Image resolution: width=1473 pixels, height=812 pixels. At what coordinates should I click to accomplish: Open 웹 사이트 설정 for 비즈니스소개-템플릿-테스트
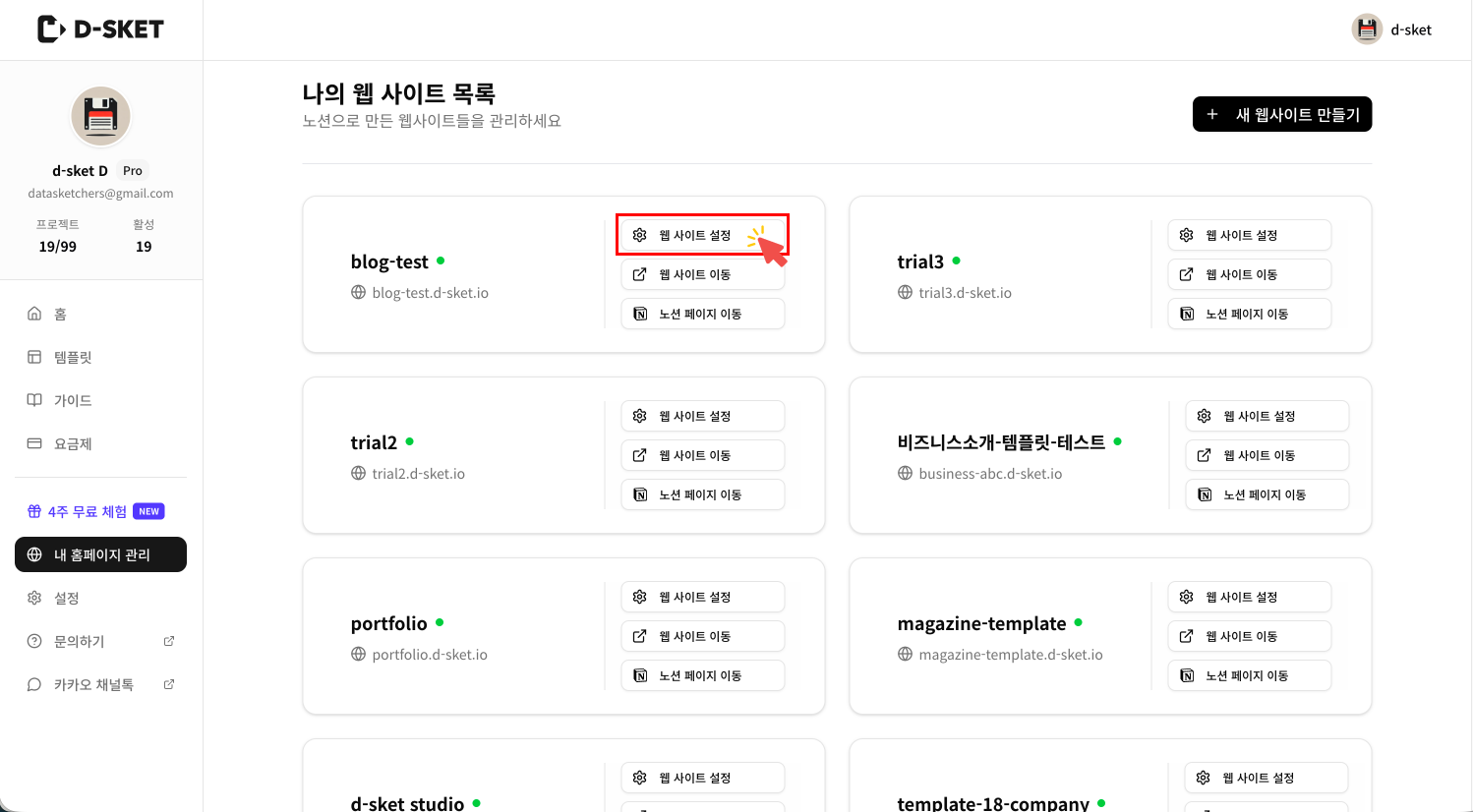point(1267,416)
